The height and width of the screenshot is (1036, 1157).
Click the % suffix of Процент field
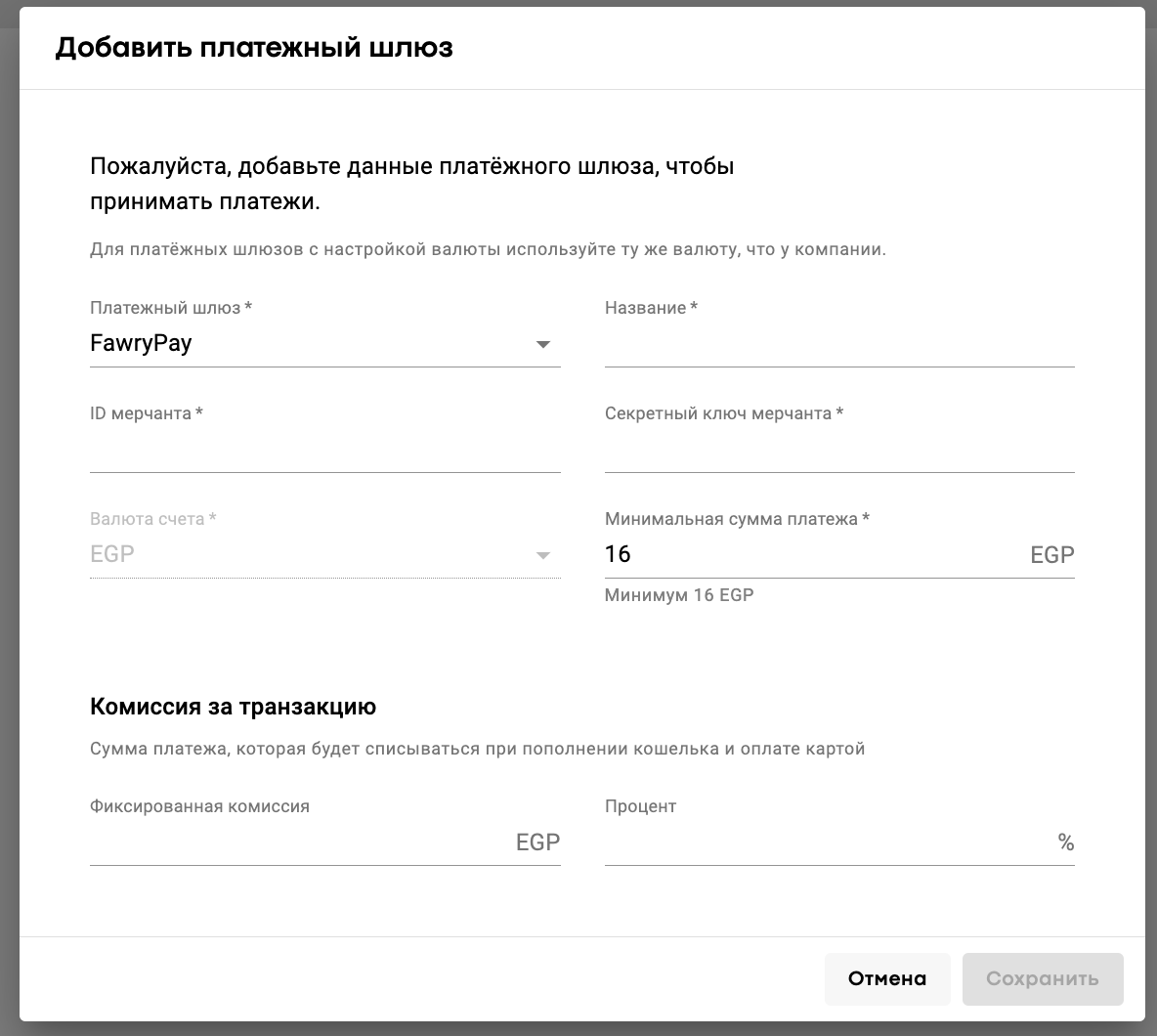click(1065, 842)
